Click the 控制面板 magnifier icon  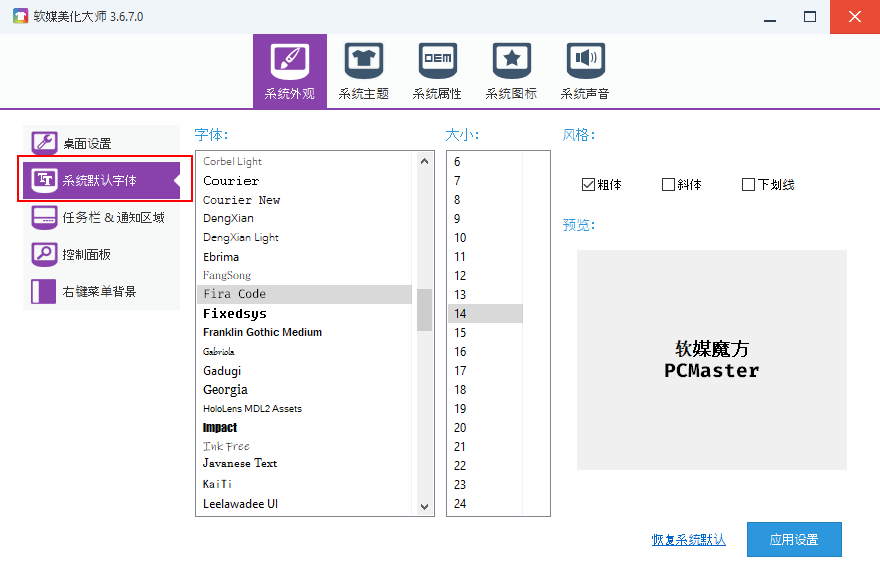click(45, 254)
